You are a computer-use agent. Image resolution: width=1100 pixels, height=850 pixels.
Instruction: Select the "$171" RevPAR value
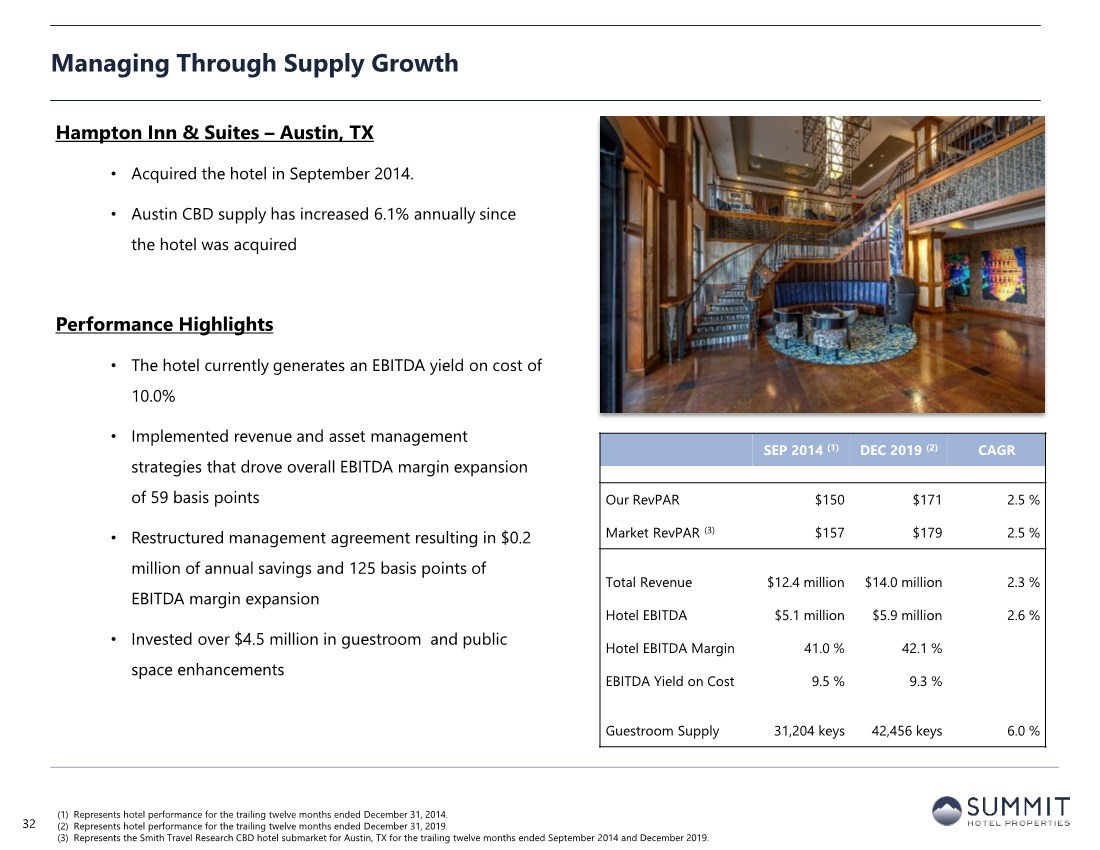(927, 500)
